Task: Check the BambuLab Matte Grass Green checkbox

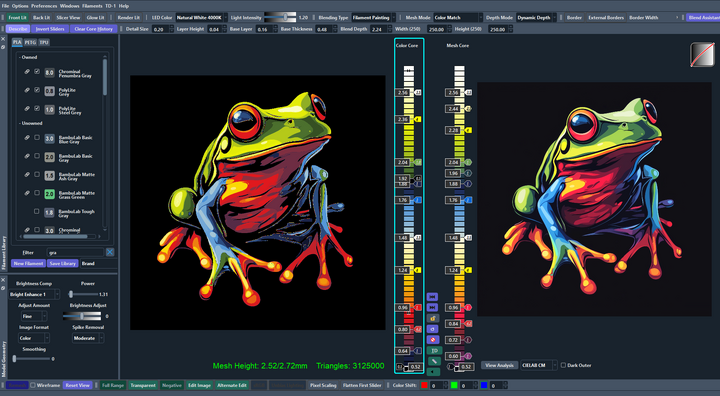Action: tap(37, 193)
